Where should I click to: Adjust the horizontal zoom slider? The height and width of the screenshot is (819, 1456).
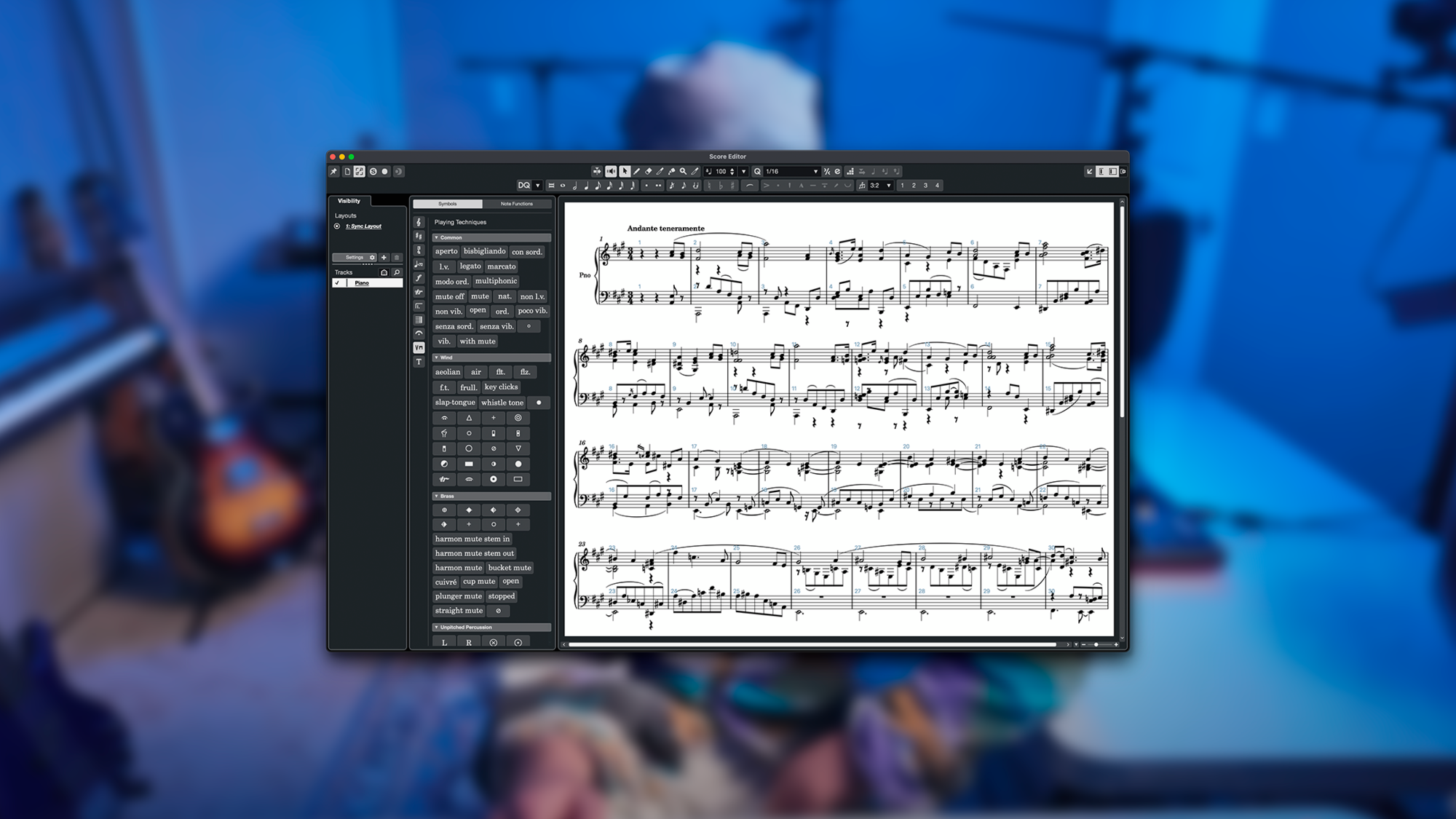click(1096, 644)
